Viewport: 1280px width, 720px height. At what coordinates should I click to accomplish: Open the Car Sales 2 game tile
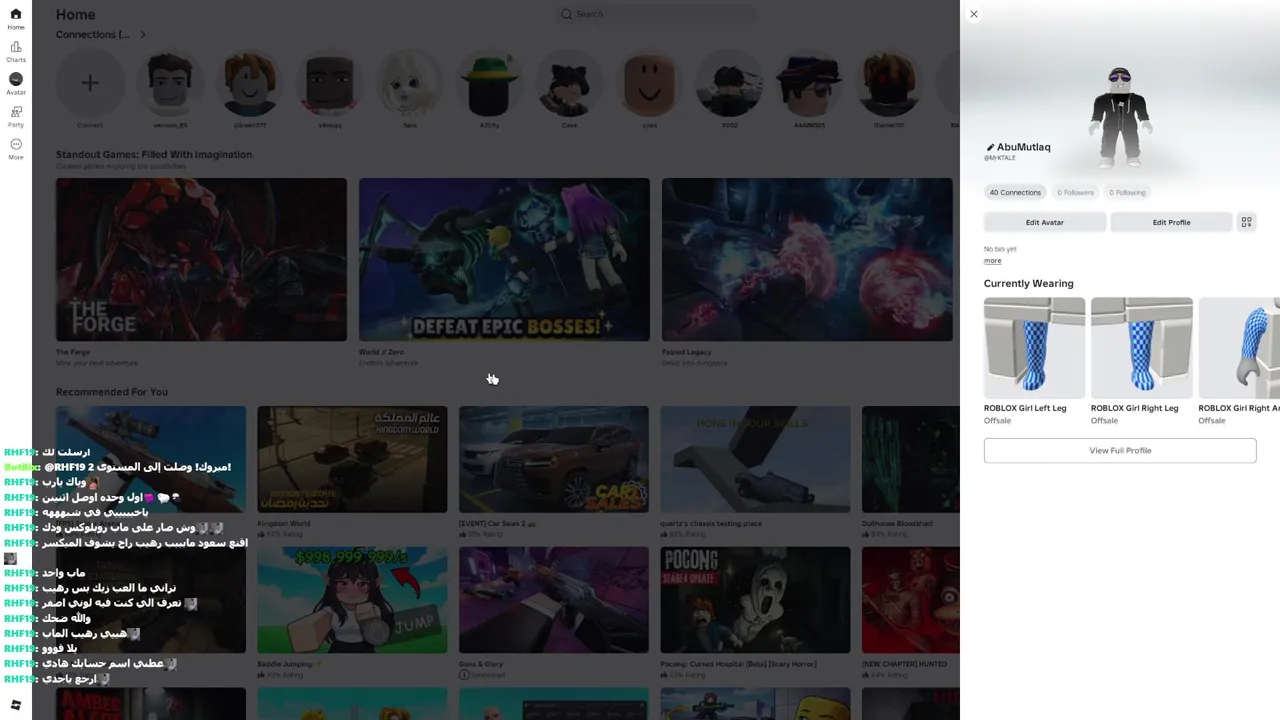click(x=554, y=459)
